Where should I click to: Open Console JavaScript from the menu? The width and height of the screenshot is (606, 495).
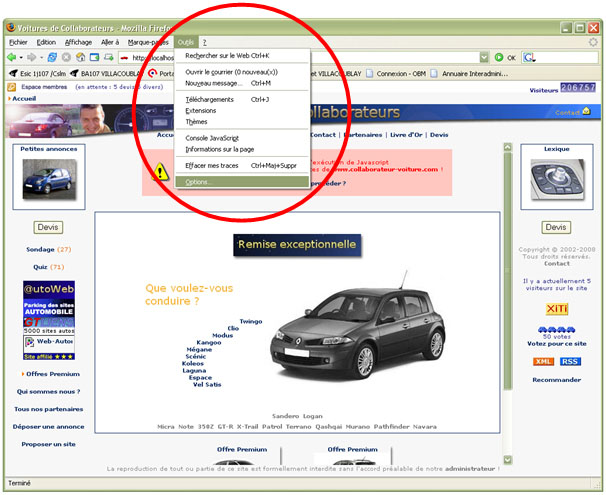click(242, 138)
